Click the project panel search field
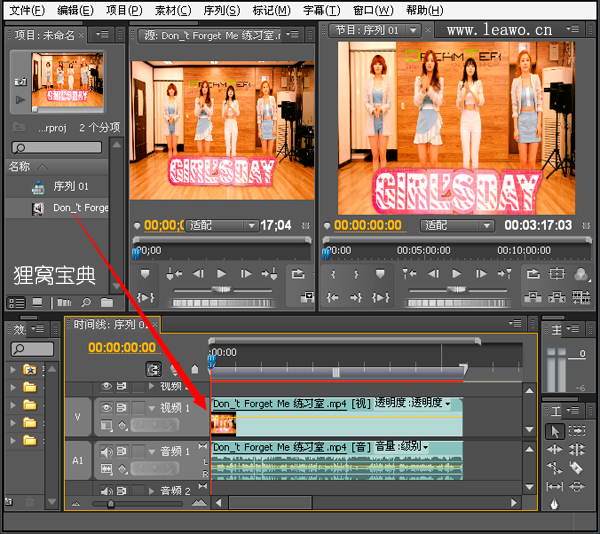Screen dimensions: 600x534 pyautogui.click(x=57, y=147)
